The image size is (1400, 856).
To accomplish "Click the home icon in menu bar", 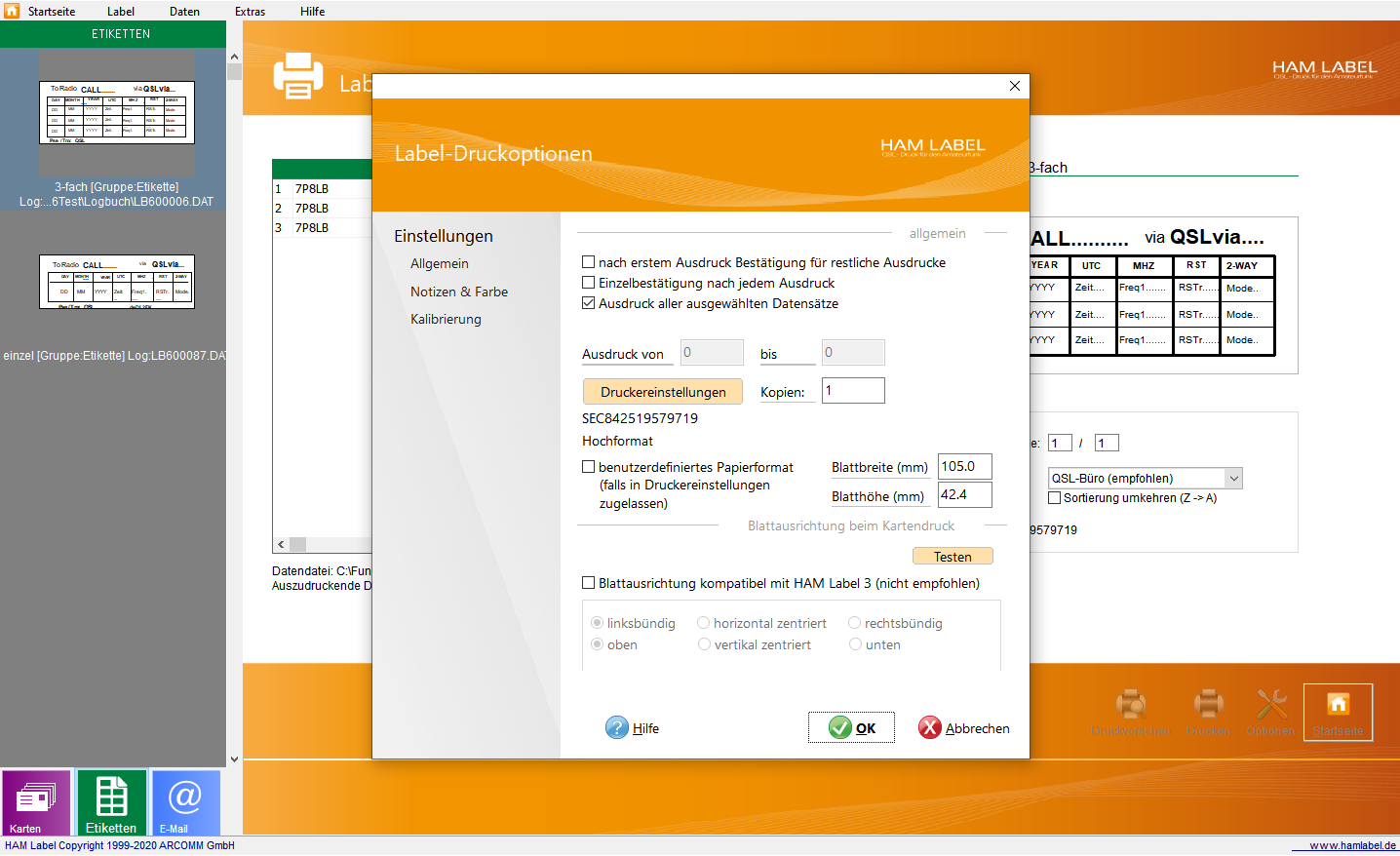I will pos(12,11).
